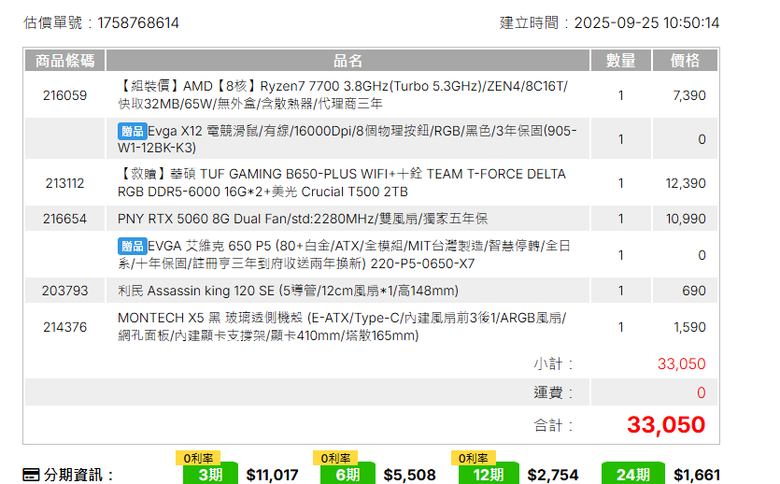Select the green 24期 installment button
This screenshot has height=484, width=780.
(x=633, y=475)
